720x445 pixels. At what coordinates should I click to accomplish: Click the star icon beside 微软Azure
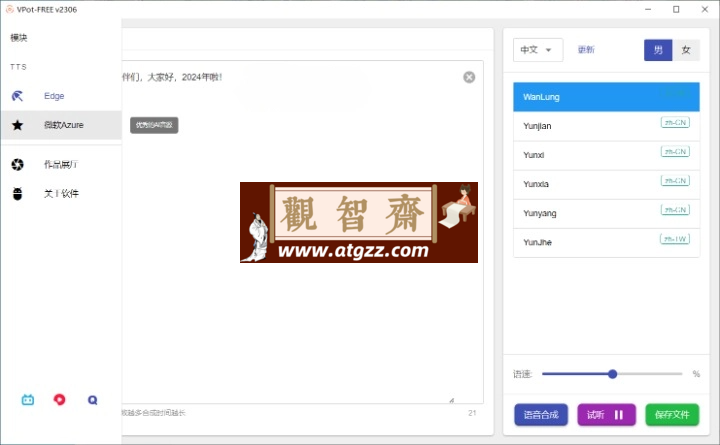point(17,125)
